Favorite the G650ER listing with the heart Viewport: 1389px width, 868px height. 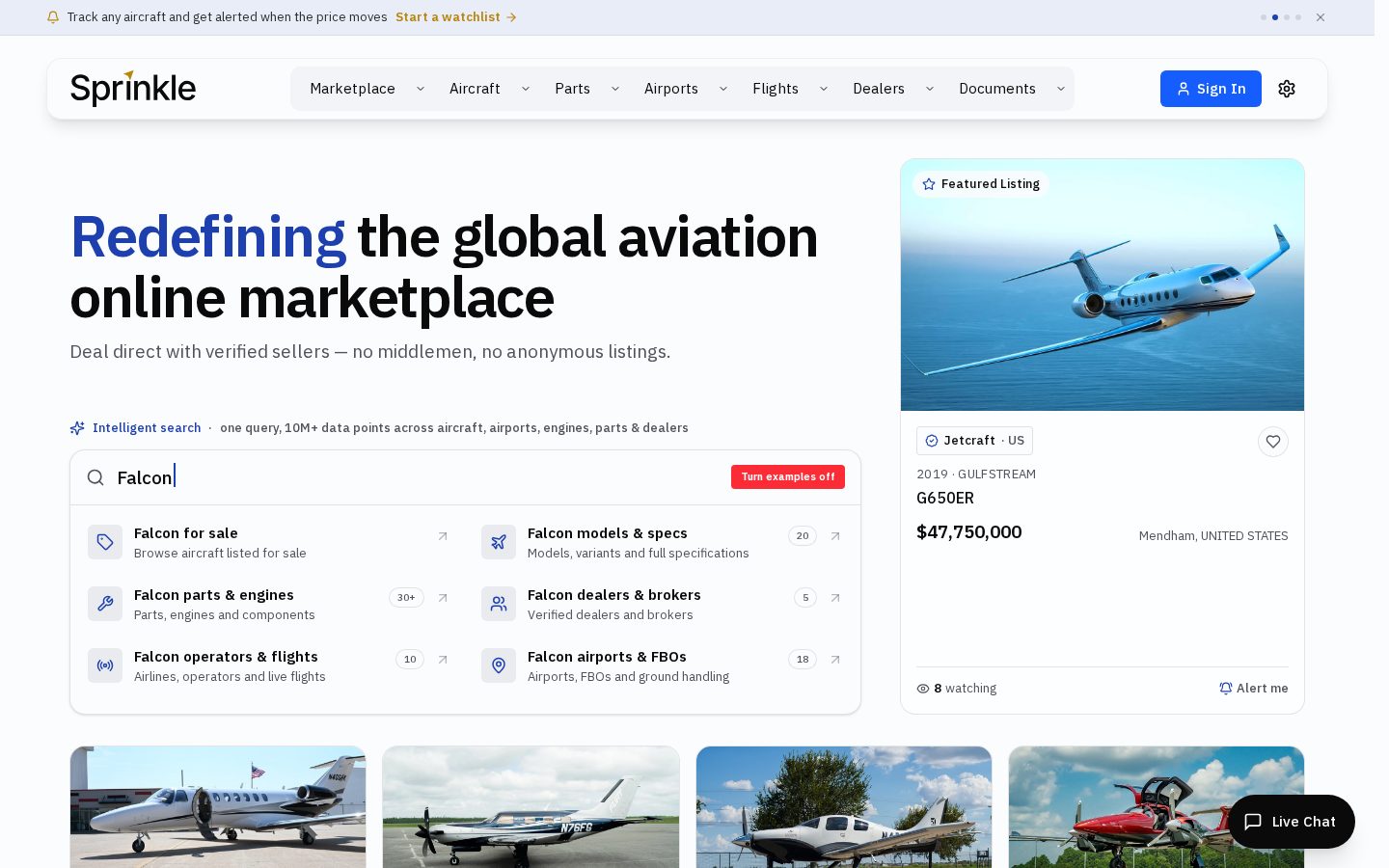1273,442
